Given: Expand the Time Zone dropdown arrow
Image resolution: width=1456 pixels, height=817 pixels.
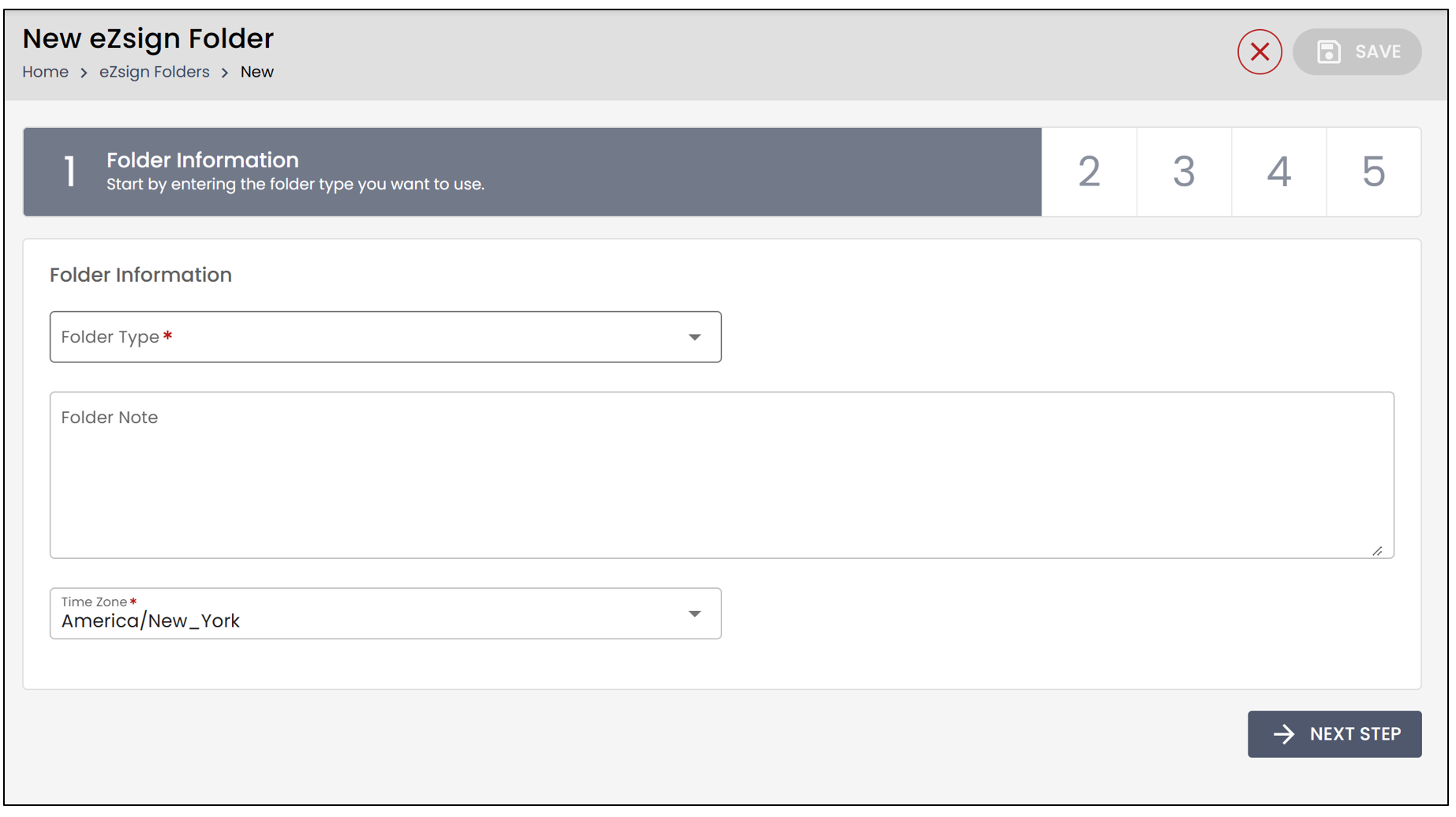Looking at the screenshot, I should (696, 615).
